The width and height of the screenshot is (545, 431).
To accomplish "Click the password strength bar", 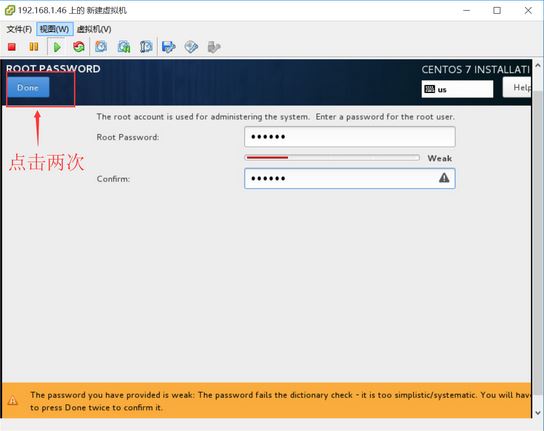I will (332, 157).
